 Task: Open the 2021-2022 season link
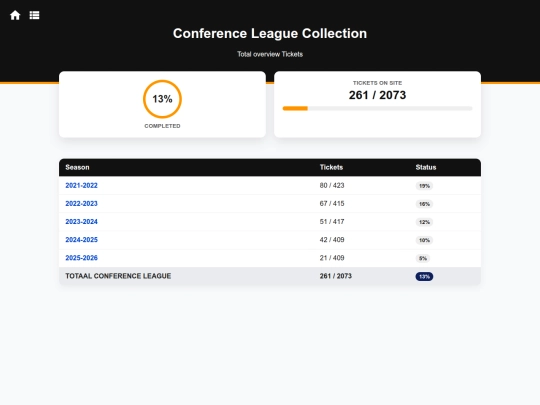pos(81,186)
